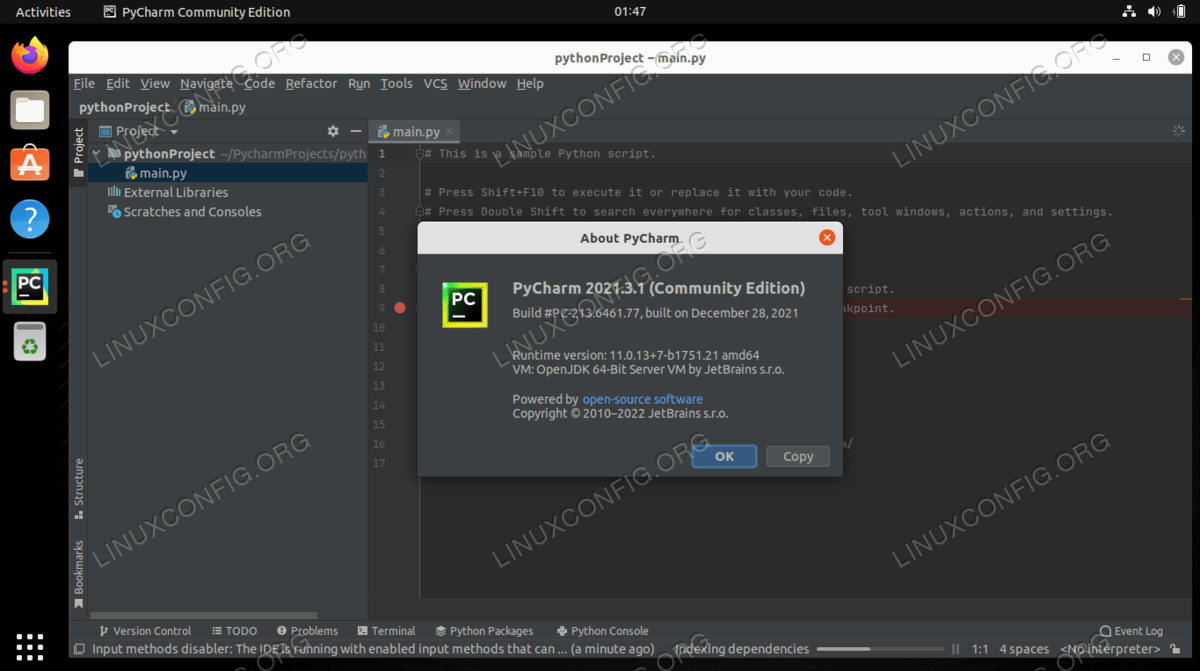This screenshot has height=671, width=1200.
Task: Select main.py in the project tree
Action: (x=163, y=173)
